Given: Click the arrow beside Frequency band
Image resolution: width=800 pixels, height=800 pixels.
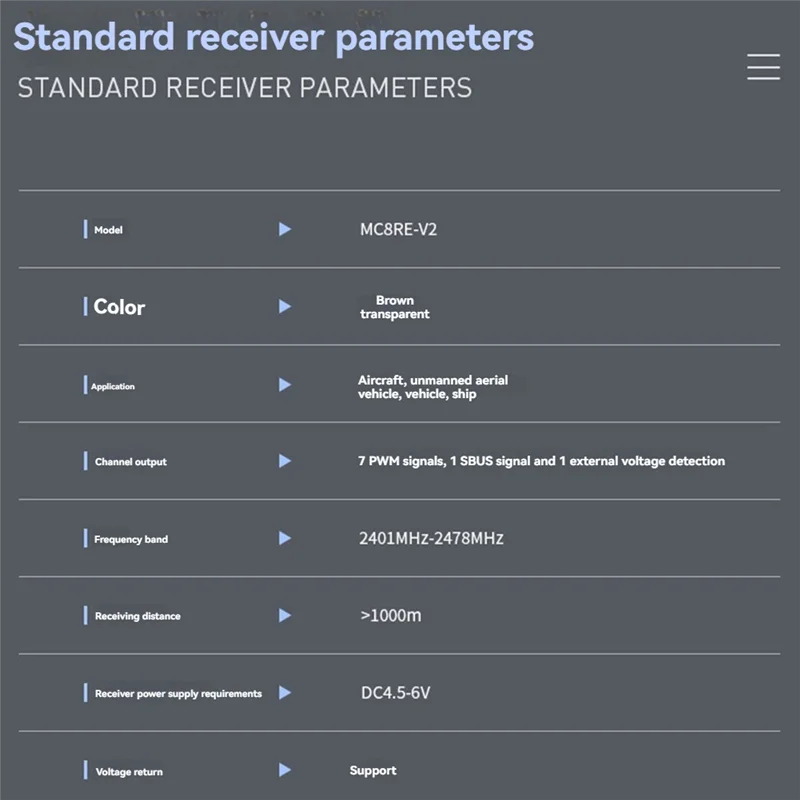Looking at the screenshot, I should [x=285, y=539].
